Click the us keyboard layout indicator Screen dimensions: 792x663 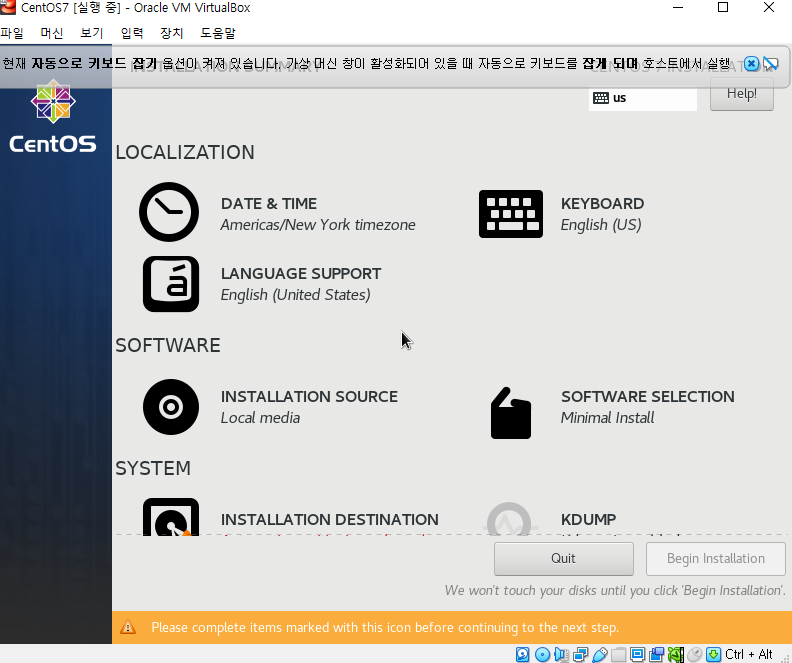pos(642,98)
